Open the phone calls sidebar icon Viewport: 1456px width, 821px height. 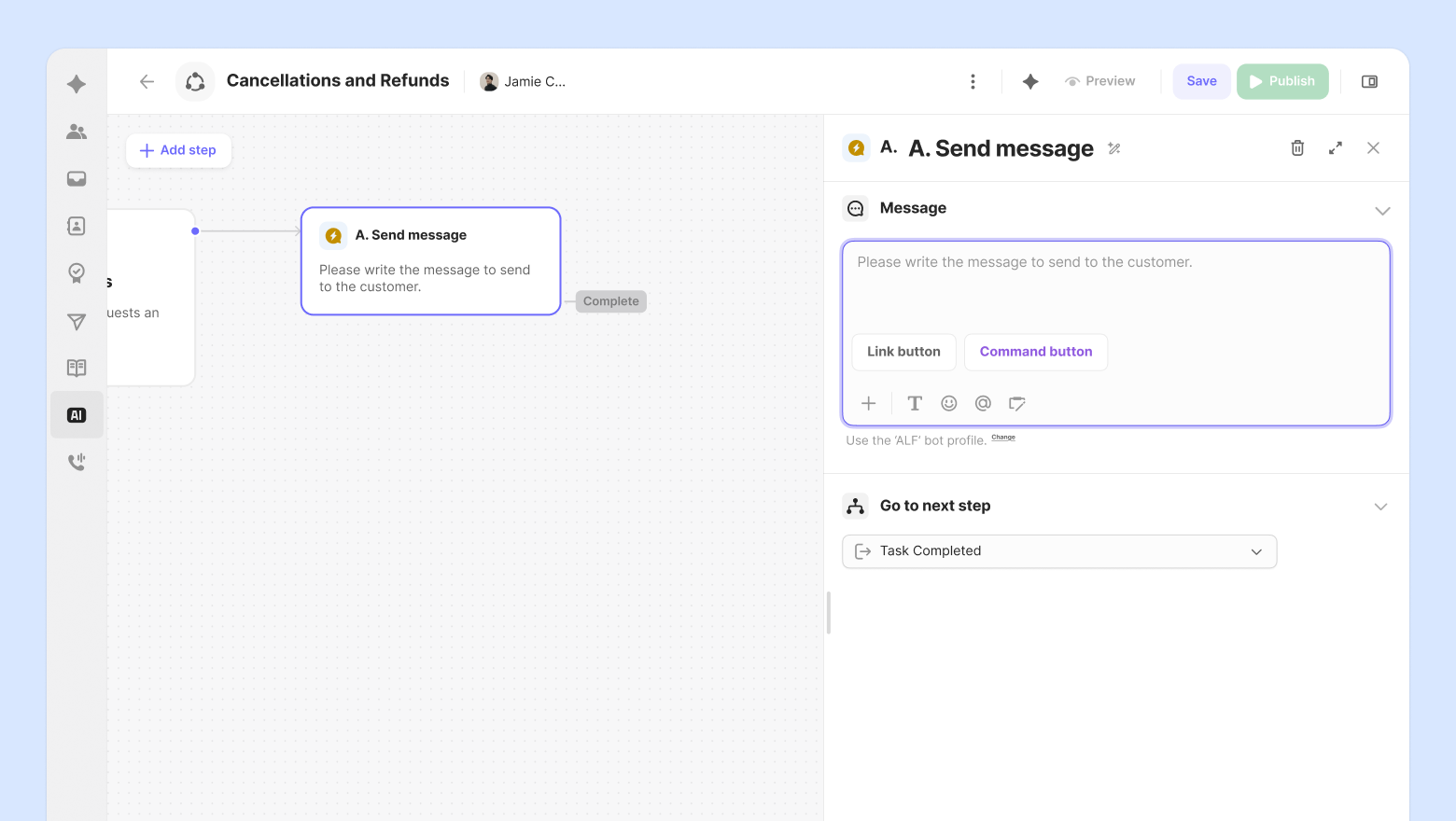tap(77, 462)
